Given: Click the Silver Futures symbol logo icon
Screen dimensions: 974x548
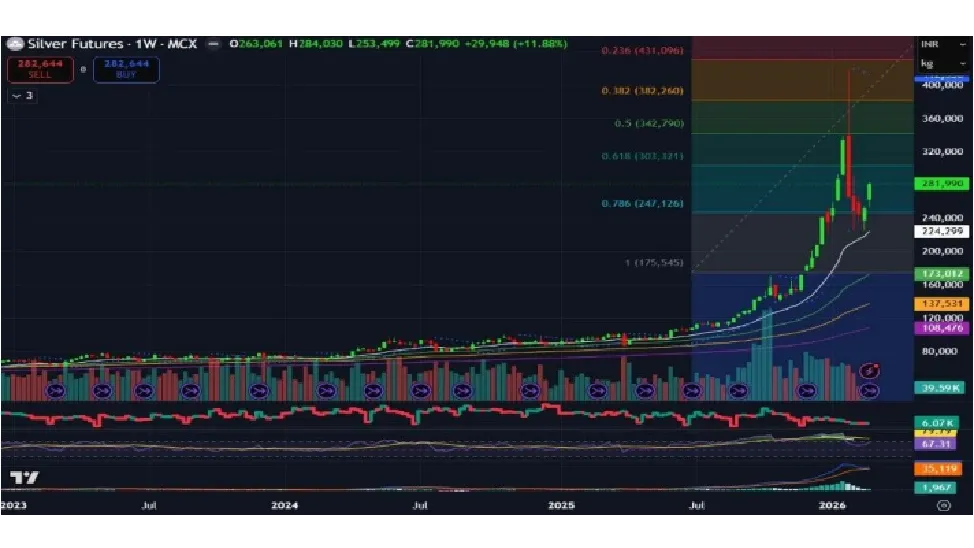Looking at the screenshot, I should click(15, 44).
